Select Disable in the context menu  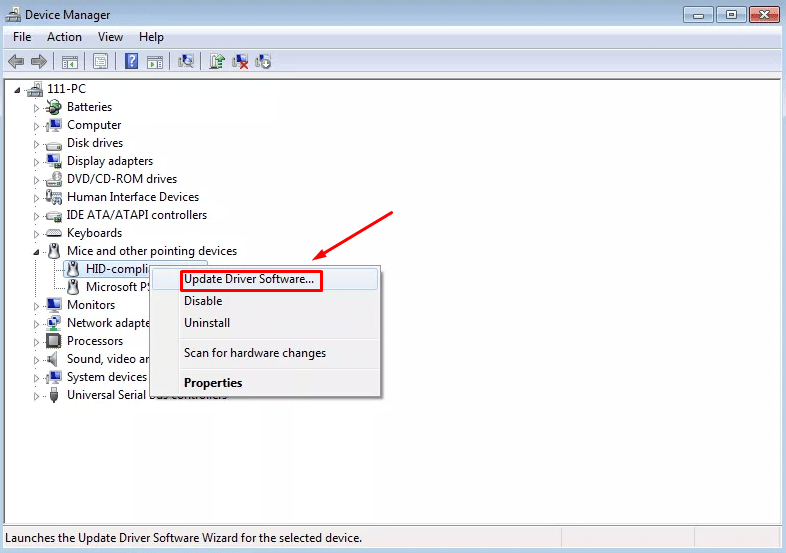coord(203,301)
